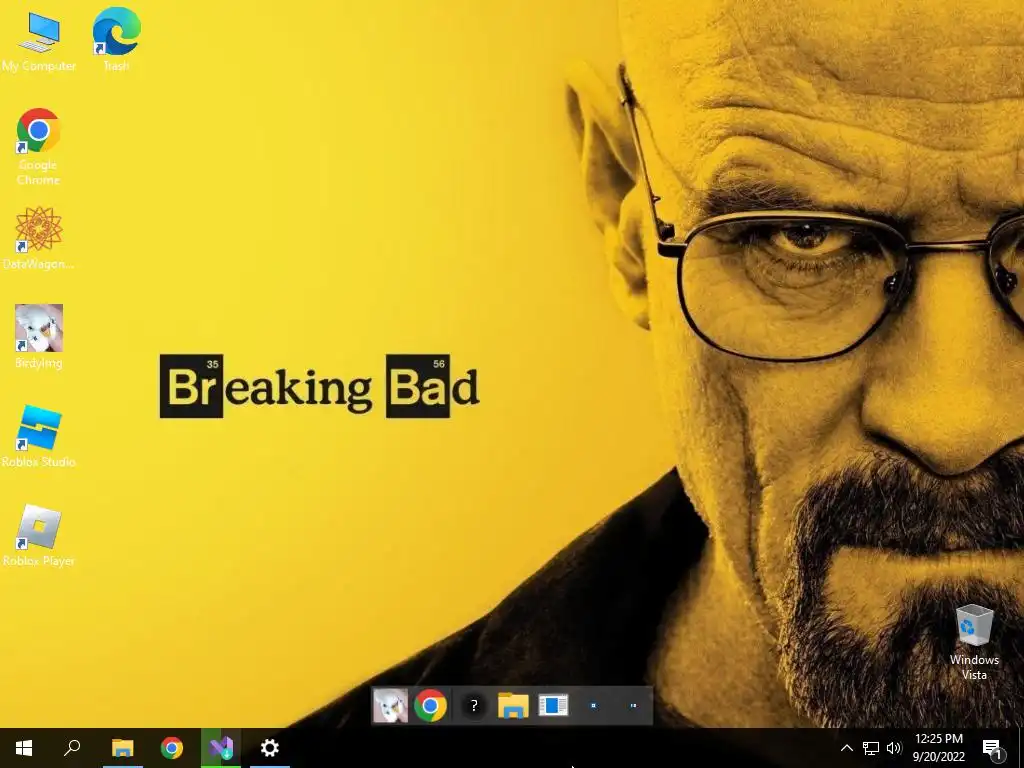1024x768 pixels.
Task: Switch to File Explorer on the taskbar
Action: (122, 748)
